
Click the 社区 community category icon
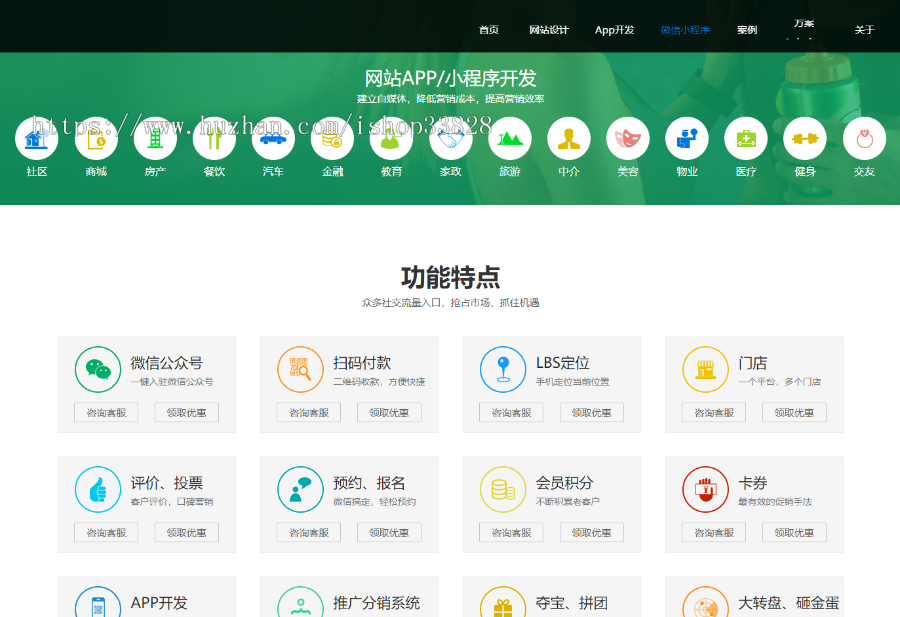[x=36, y=139]
